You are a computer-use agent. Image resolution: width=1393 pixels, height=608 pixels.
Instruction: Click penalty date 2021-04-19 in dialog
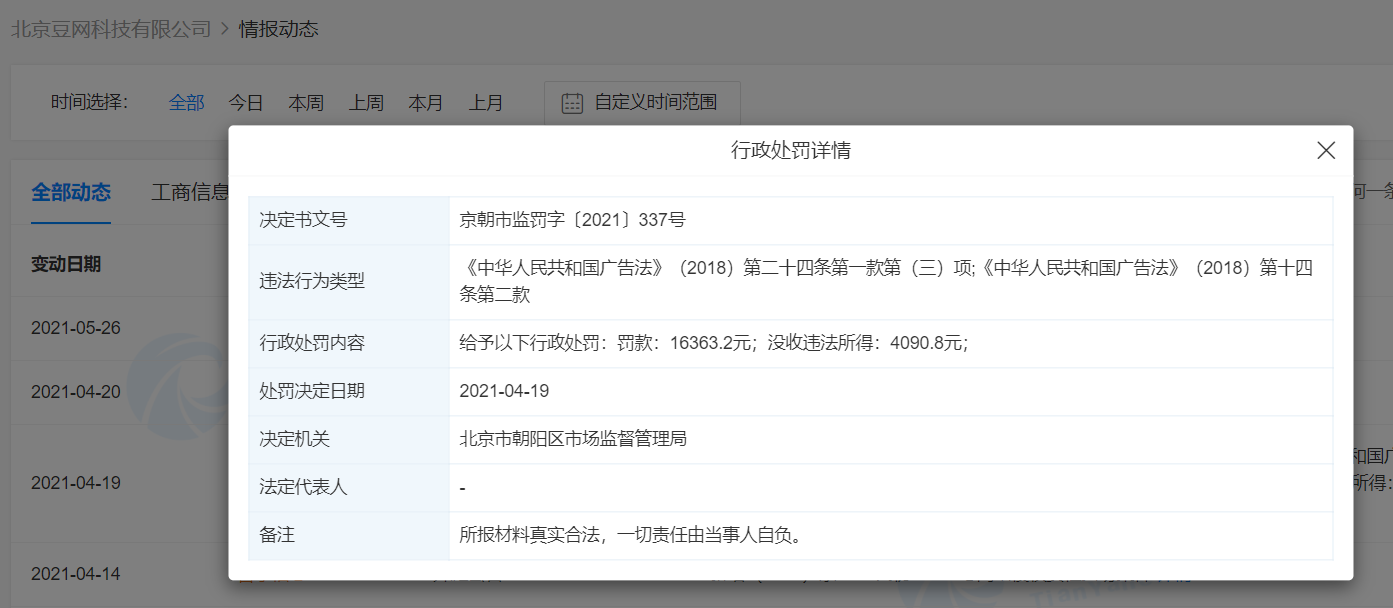[504, 391]
